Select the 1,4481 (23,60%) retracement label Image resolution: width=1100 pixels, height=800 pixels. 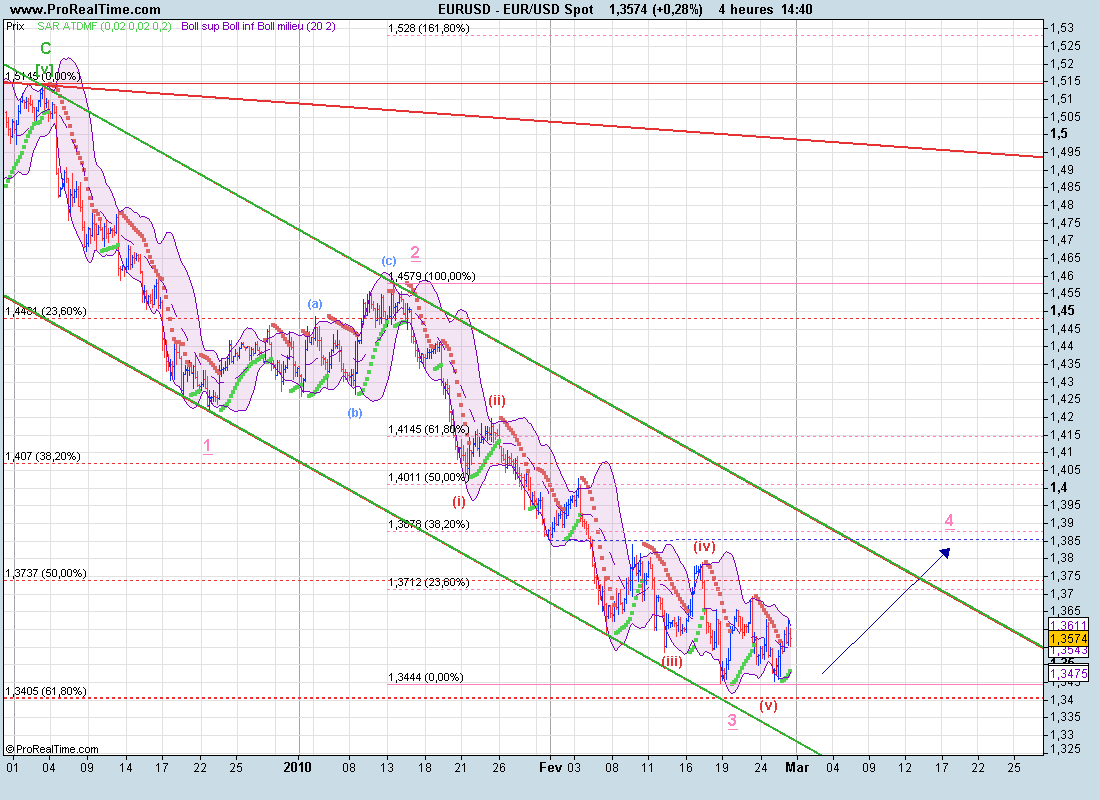coord(46,312)
